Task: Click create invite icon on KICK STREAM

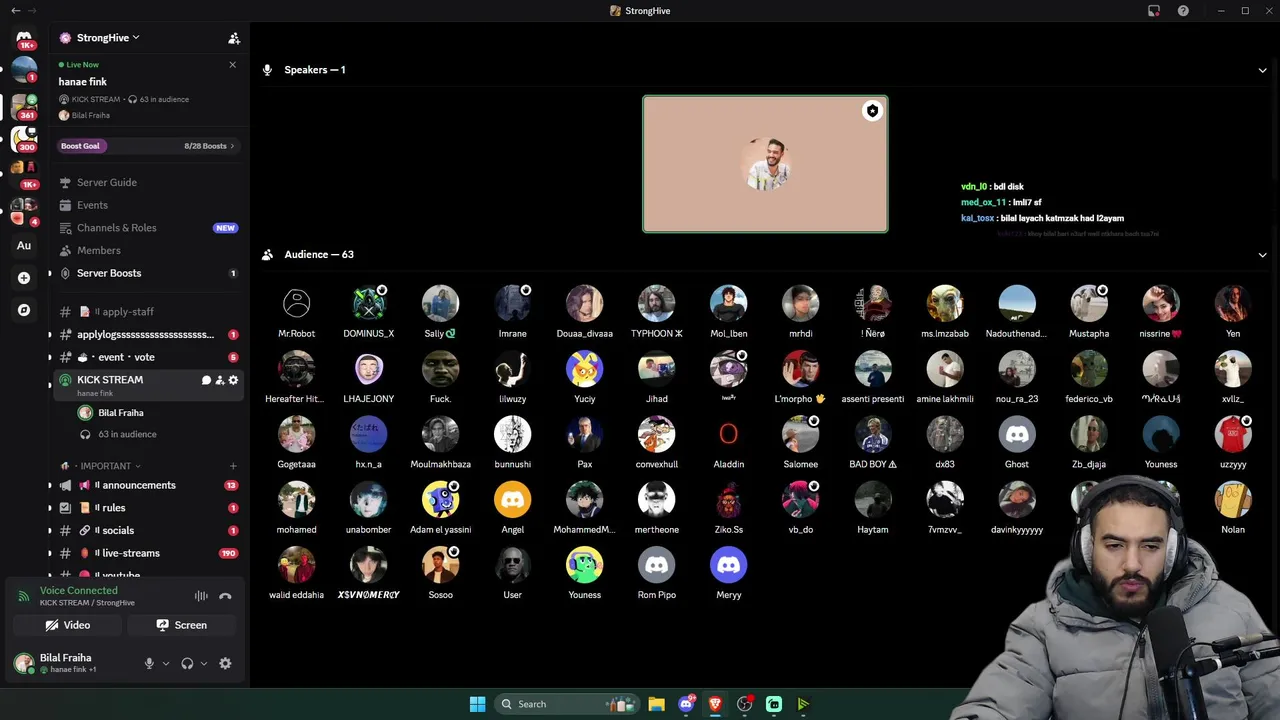Action: [220, 380]
